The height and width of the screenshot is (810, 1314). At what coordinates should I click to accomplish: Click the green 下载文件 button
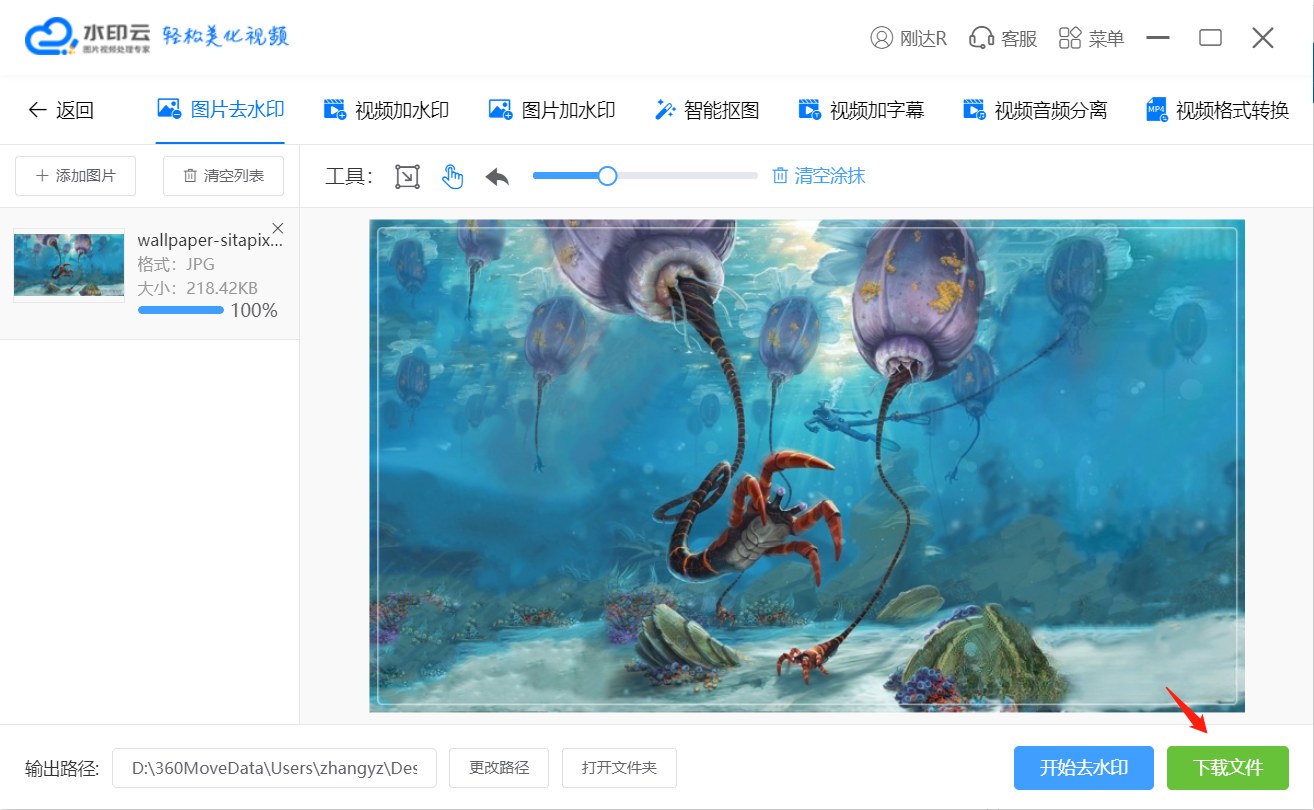(1228, 768)
